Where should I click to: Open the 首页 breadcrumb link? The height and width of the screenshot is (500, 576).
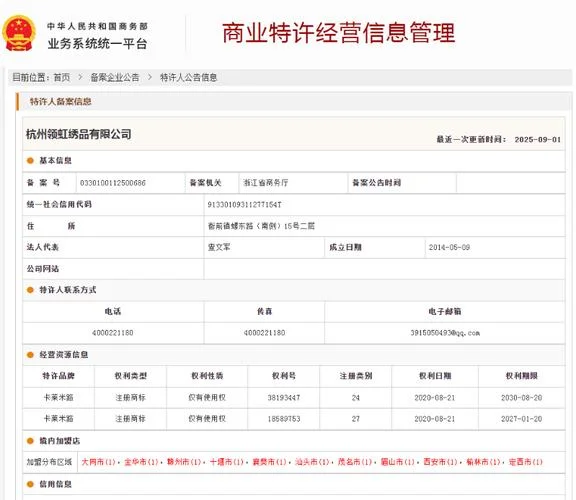(x=62, y=78)
